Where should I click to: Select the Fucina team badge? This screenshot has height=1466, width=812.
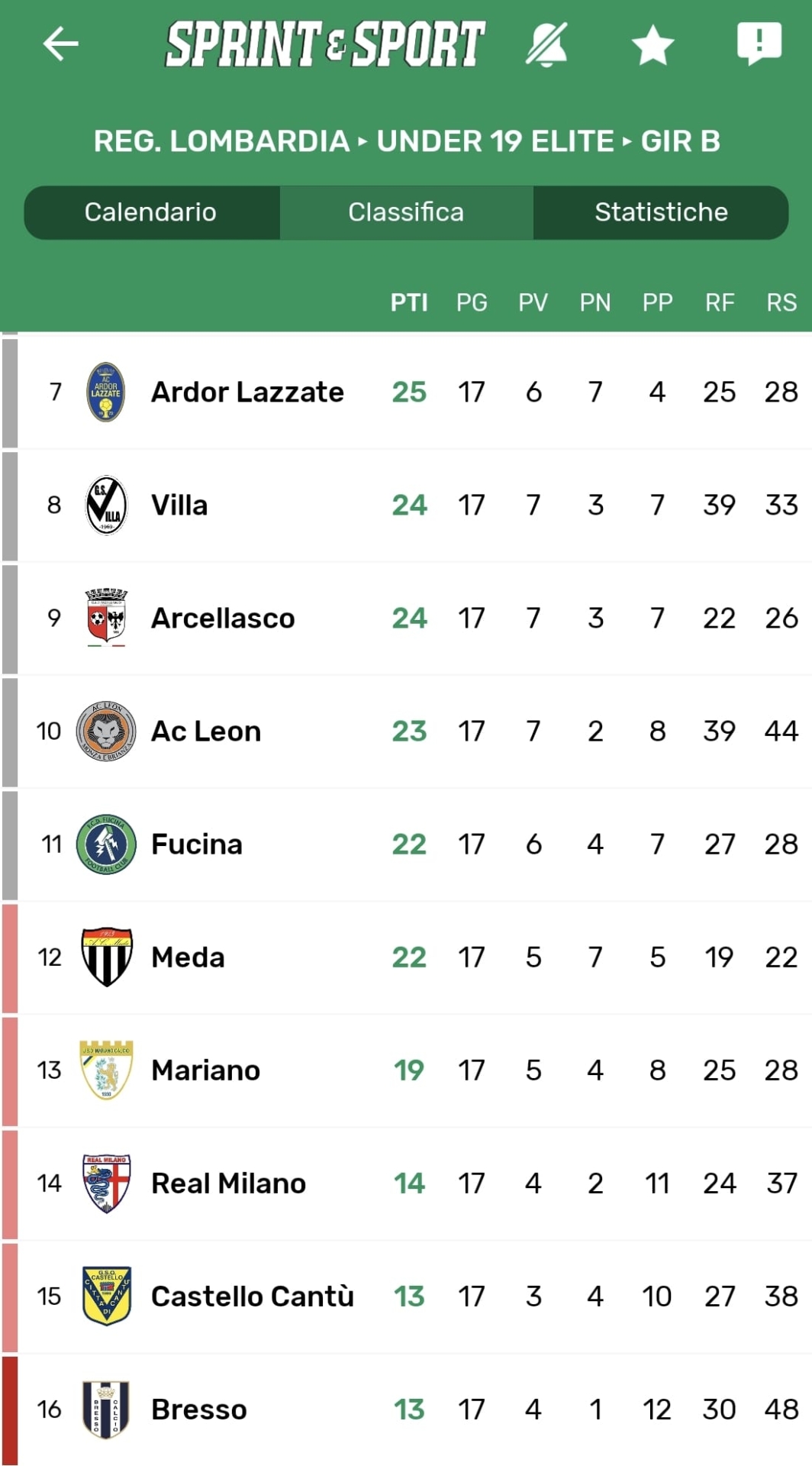tap(106, 844)
